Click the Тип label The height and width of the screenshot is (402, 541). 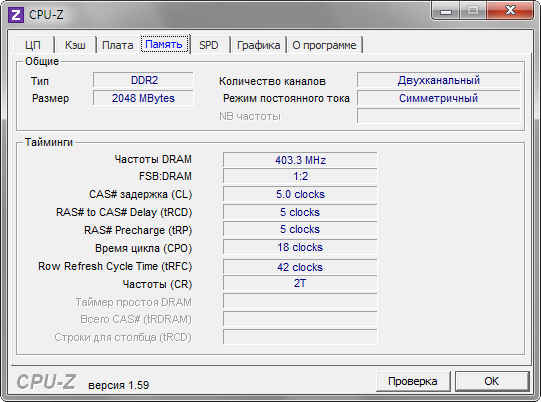click(x=40, y=81)
